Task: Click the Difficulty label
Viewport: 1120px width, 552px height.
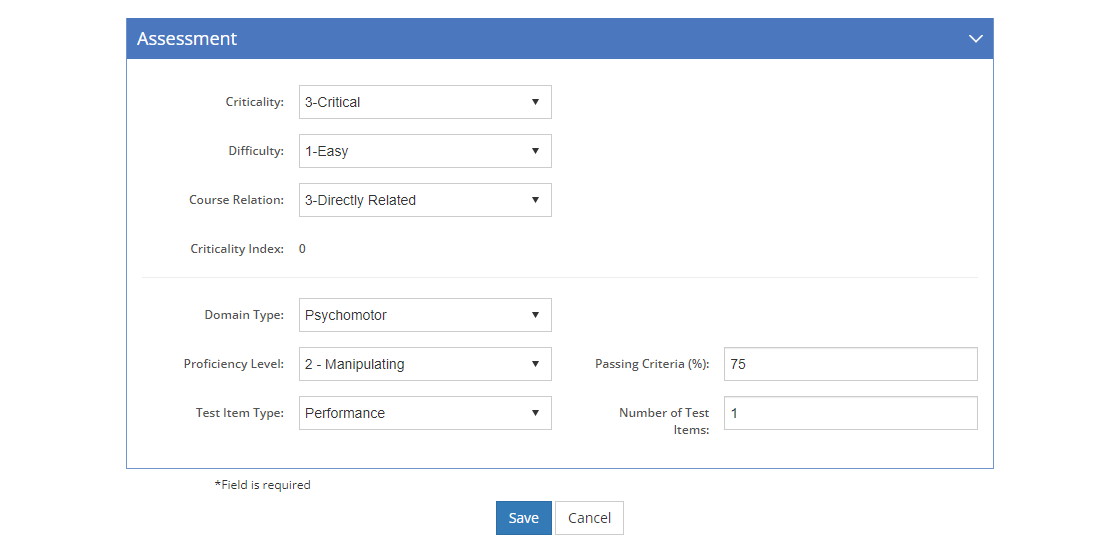Action: tap(256, 151)
